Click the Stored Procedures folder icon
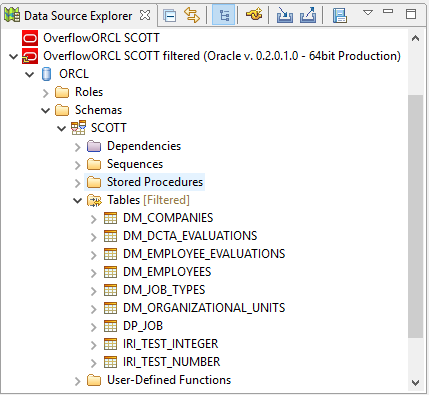 click(x=94, y=182)
